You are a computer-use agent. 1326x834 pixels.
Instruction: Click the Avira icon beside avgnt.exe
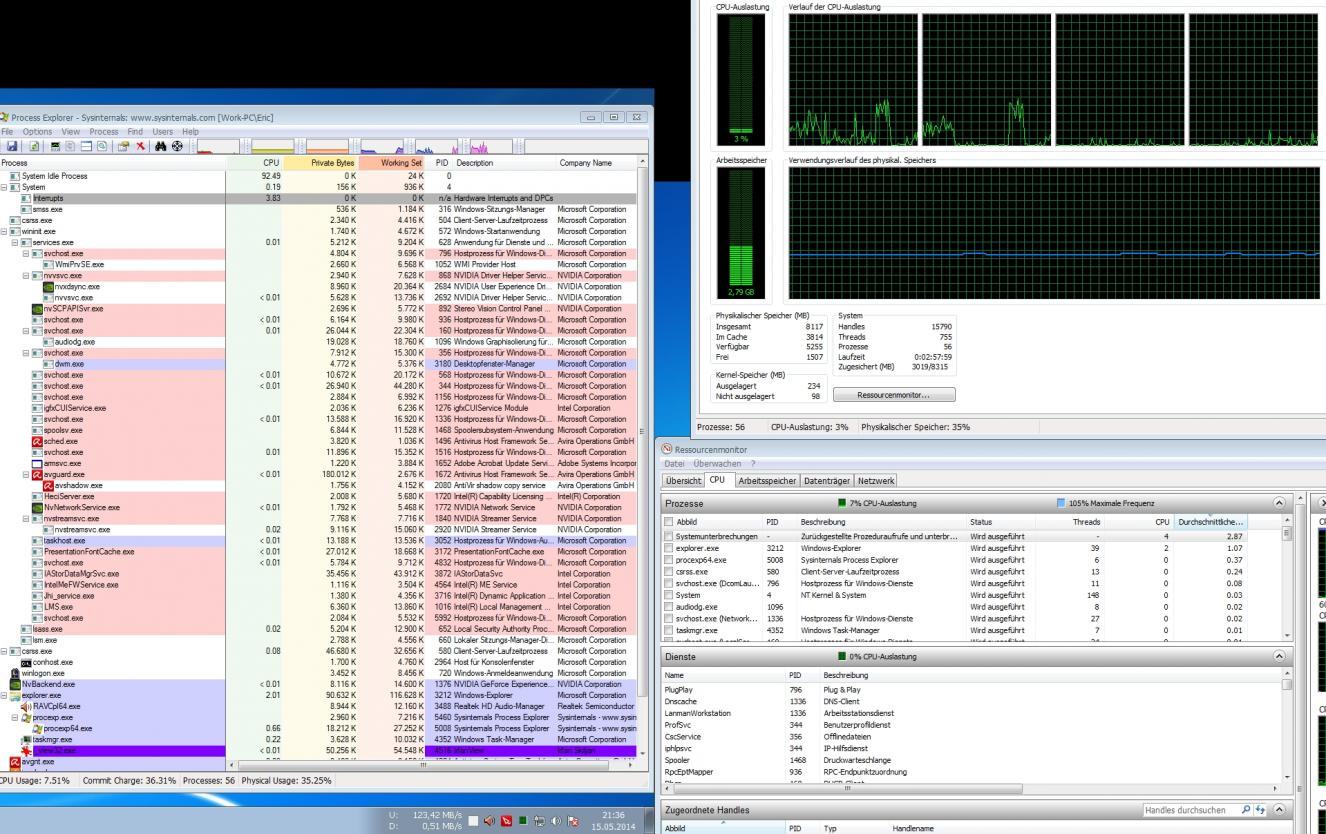coord(15,762)
